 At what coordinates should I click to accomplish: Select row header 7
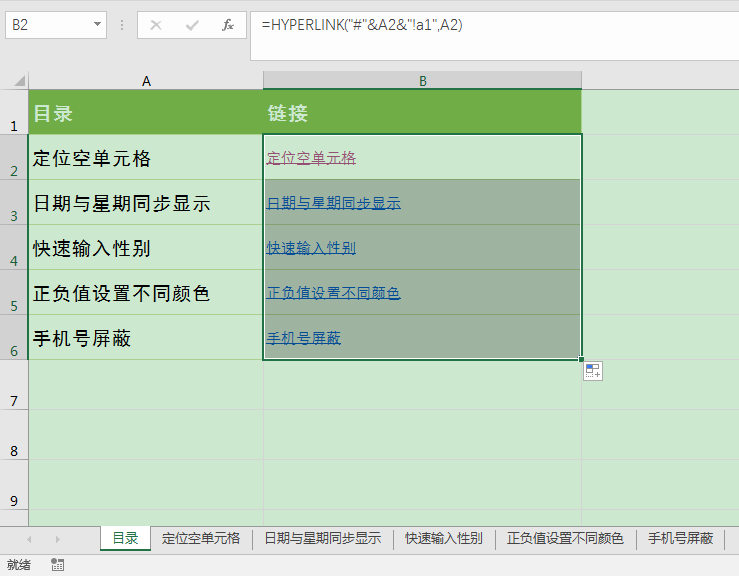click(14, 385)
